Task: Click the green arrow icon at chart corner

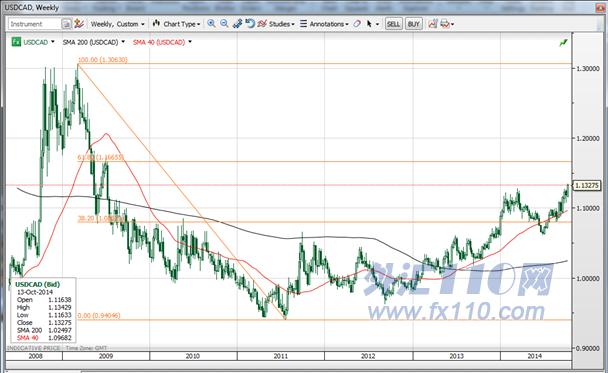Action: [x=563, y=42]
